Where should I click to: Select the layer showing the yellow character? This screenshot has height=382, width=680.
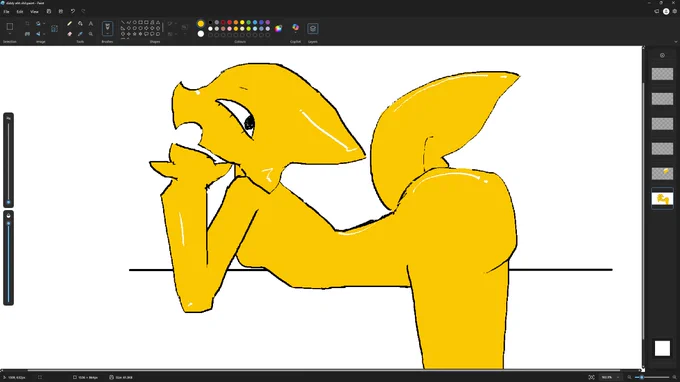click(x=662, y=199)
